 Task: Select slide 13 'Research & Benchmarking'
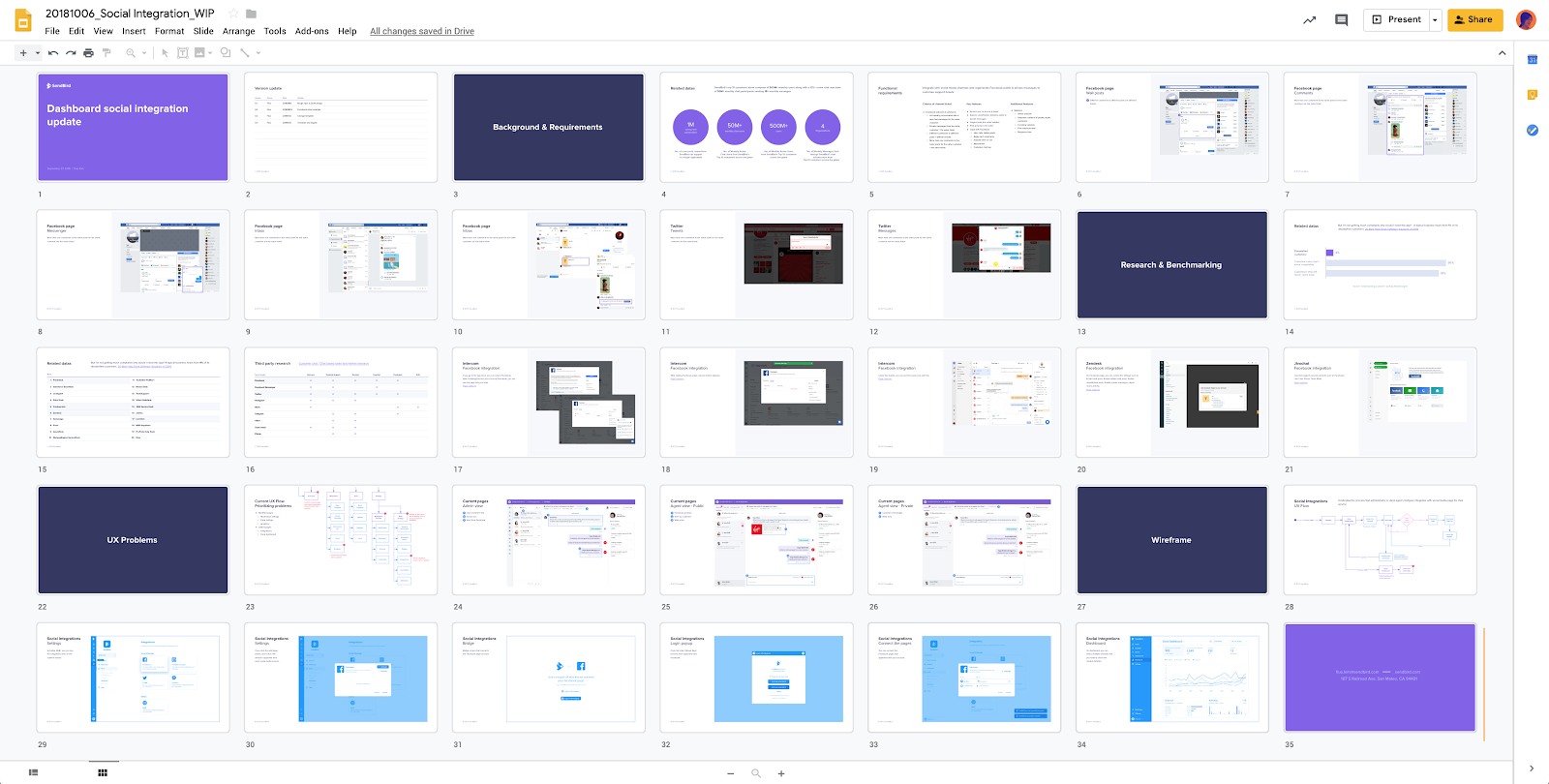pyautogui.click(x=1172, y=264)
